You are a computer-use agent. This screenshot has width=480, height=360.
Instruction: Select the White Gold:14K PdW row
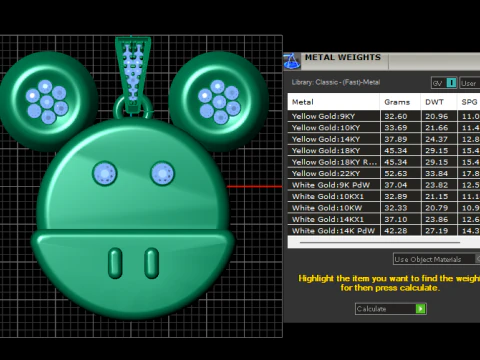click(x=384, y=230)
